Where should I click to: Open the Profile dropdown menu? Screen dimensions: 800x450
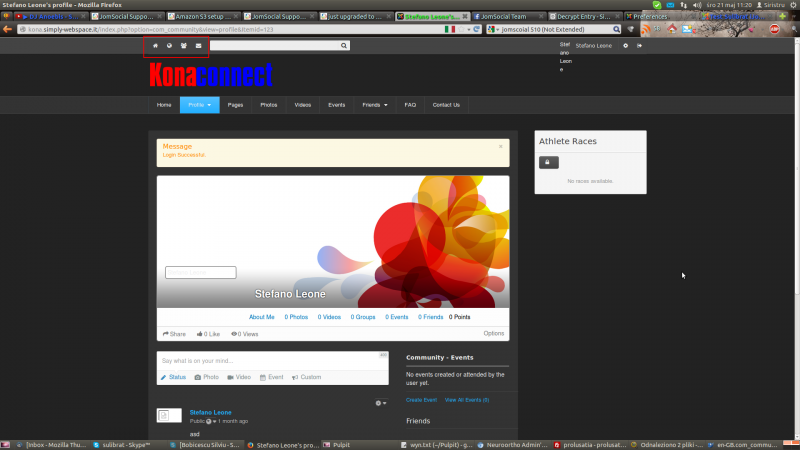(x=199, y=105)
